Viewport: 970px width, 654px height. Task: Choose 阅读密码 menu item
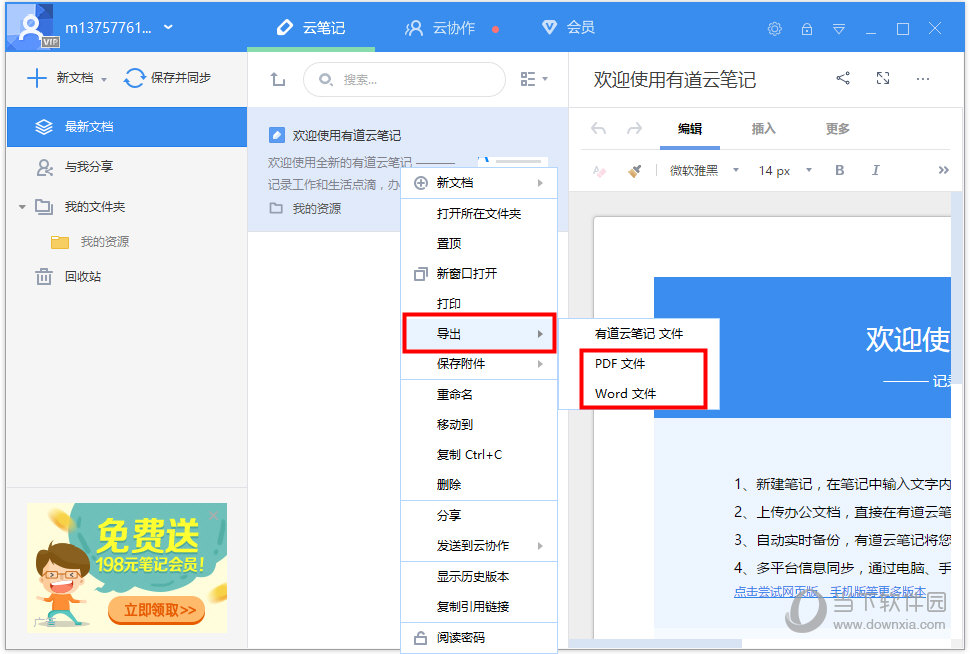479,638
